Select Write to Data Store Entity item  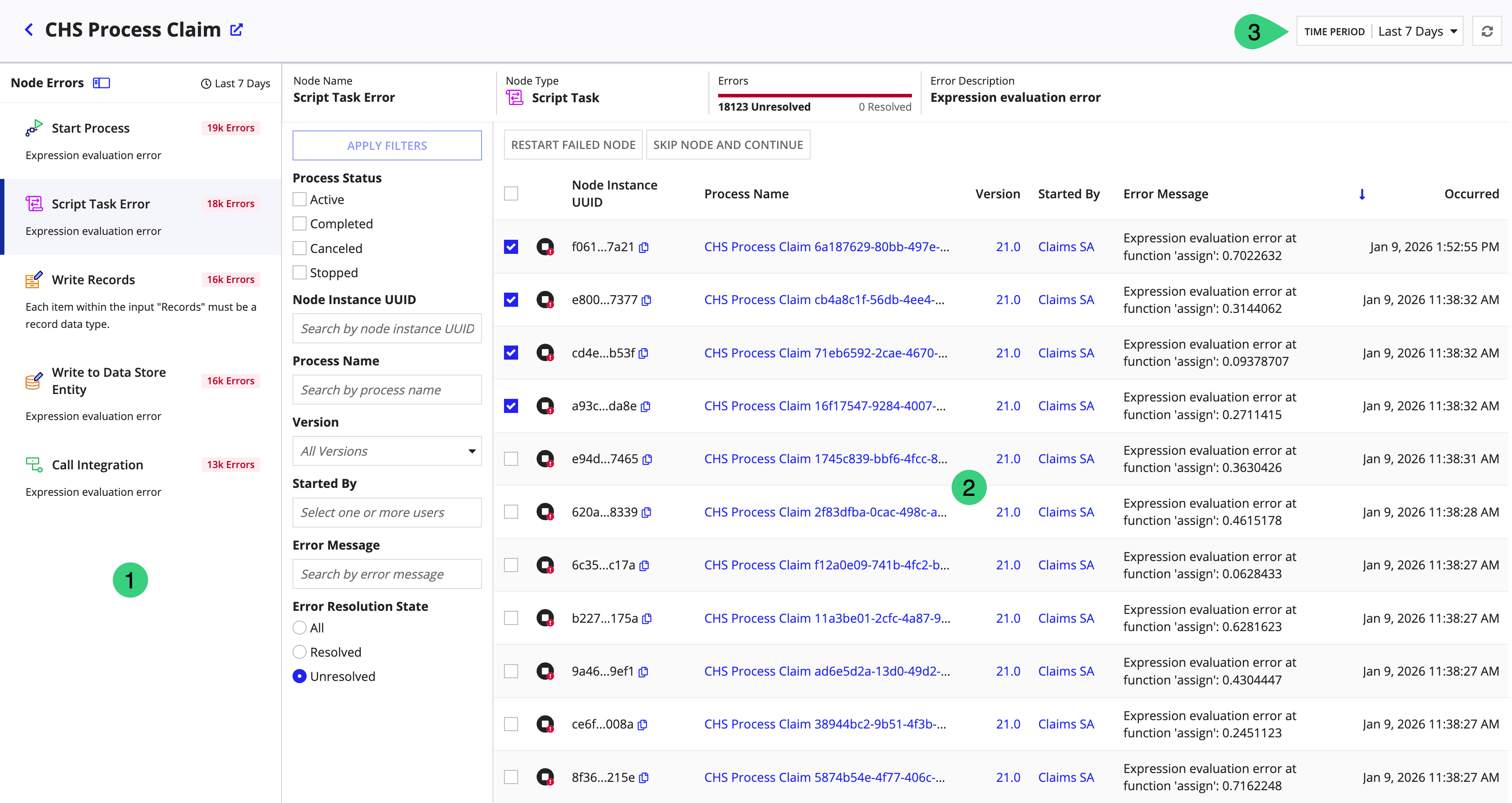tap(141, 393)
